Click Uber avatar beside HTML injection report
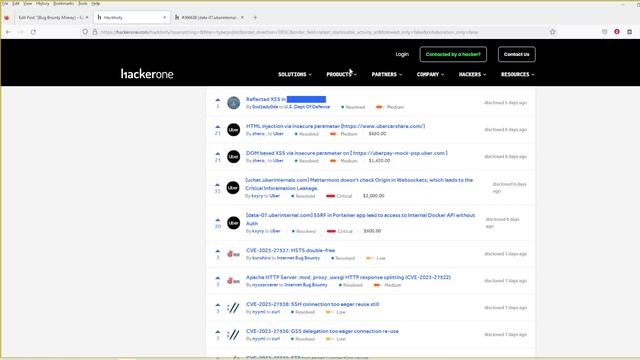The height and width of the screenshot is (360, 640). [233, 130]
